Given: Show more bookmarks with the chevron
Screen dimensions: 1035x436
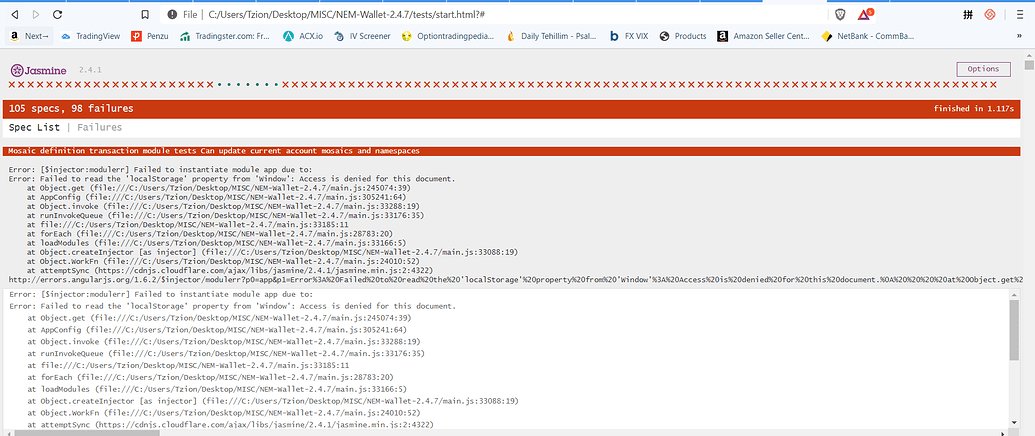Looking at the screenshot, I should 1018,36.
